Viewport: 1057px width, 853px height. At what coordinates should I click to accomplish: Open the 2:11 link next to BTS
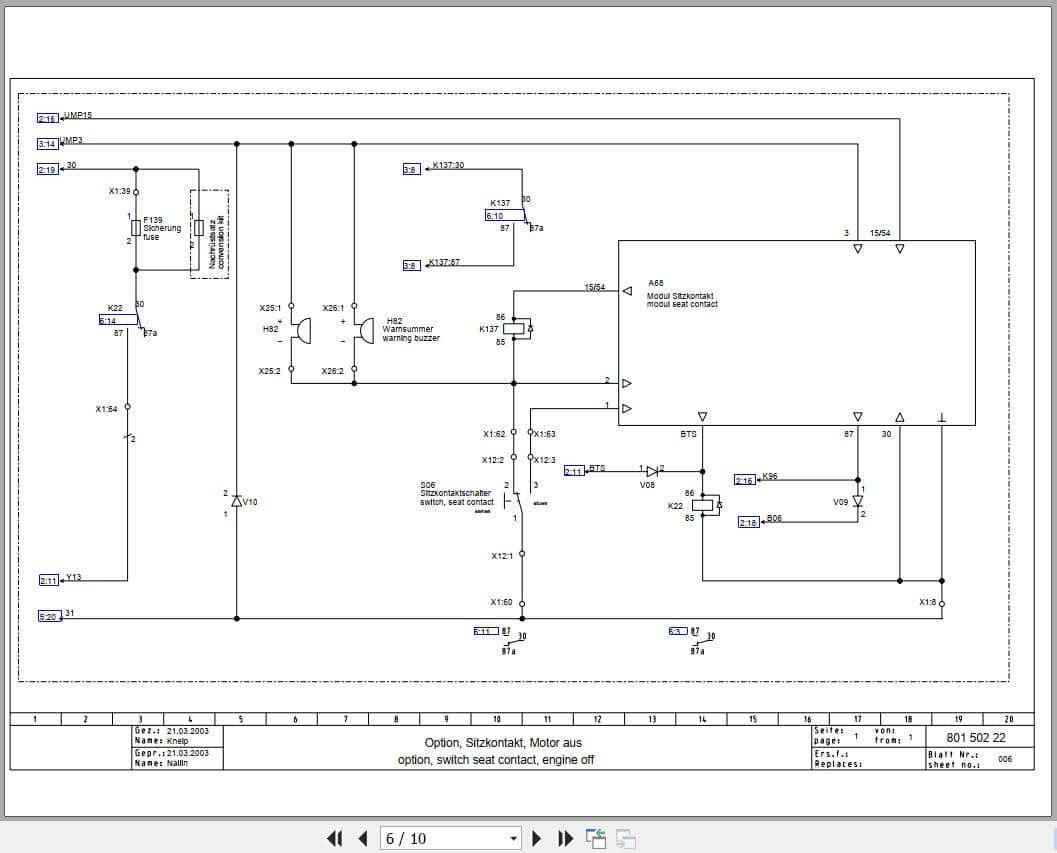(x=574, y=471)
